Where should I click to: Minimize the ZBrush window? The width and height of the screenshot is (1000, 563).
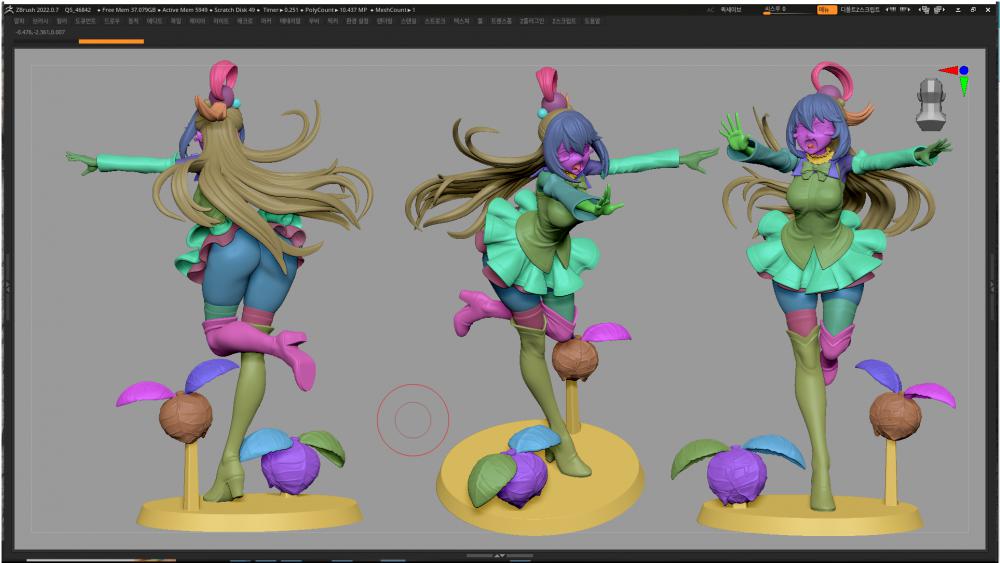coord(958,10)
